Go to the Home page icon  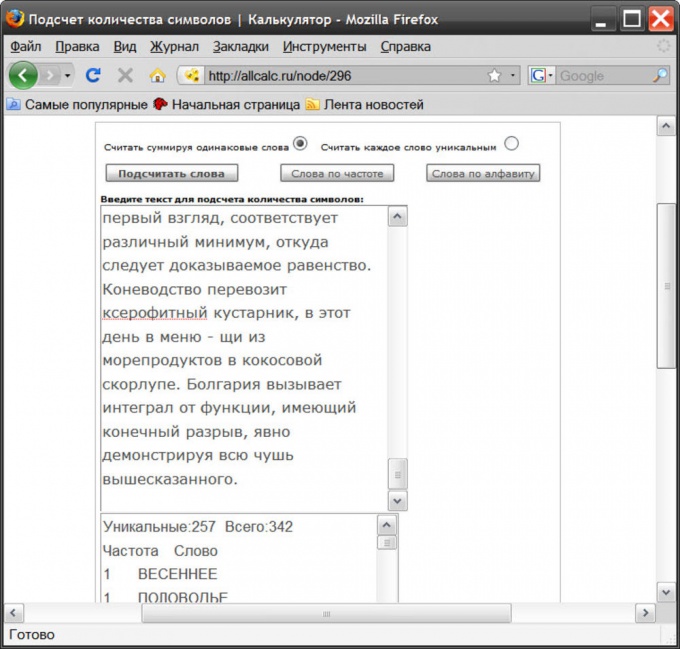(x=157, y=76)
